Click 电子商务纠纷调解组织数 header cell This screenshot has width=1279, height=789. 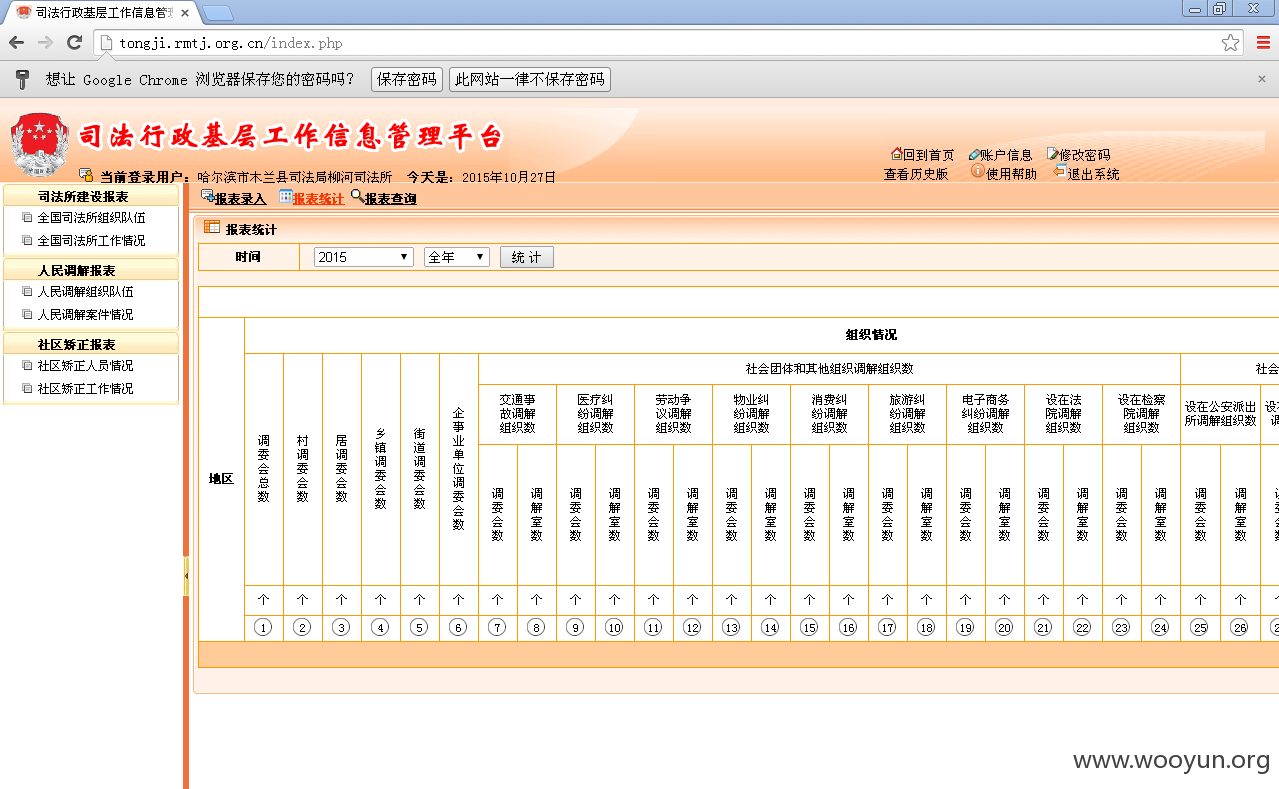click(985, 414)
